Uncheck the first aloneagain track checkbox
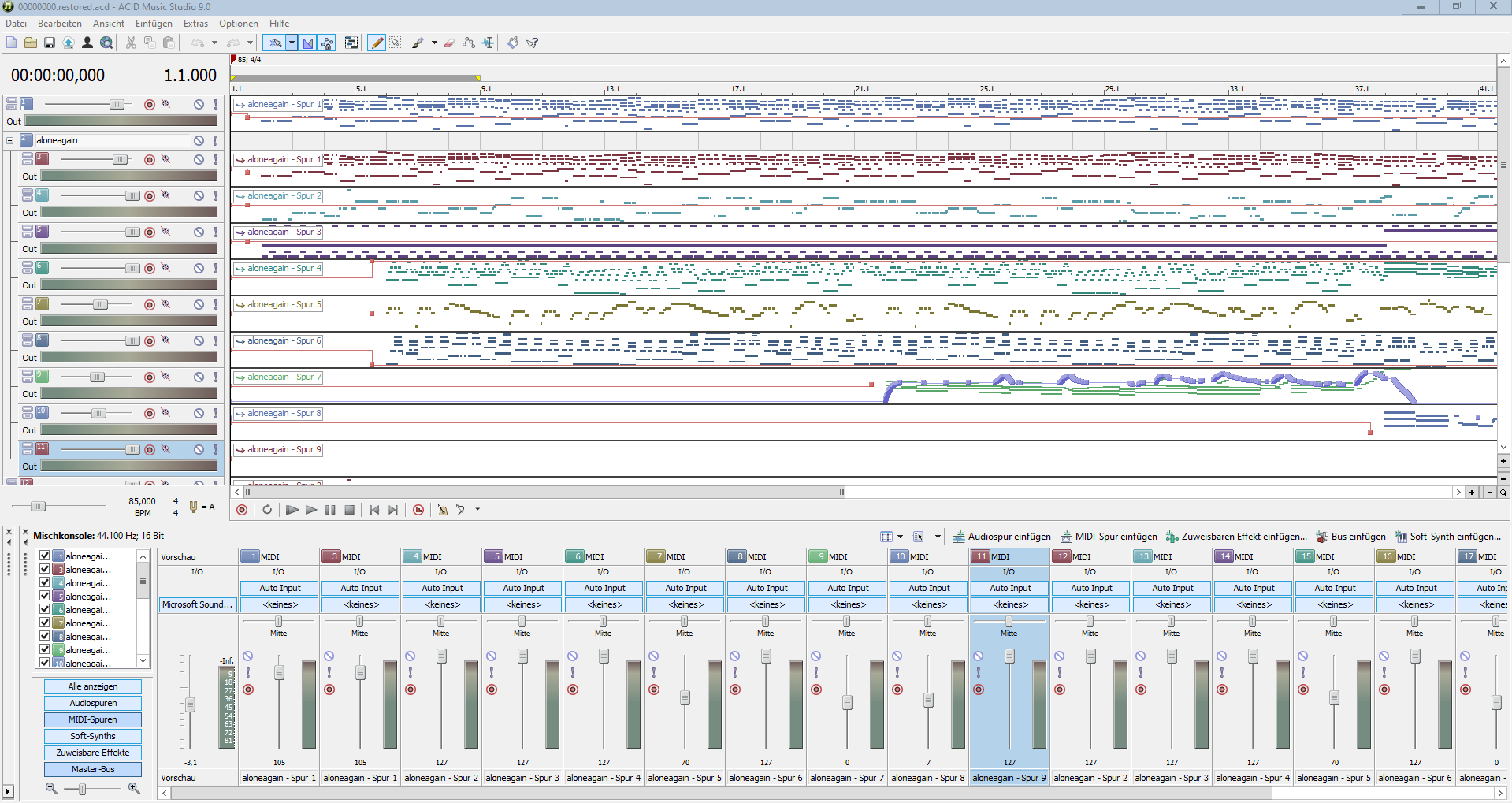Screen dimensions: 1512x803 coord(45,556)
